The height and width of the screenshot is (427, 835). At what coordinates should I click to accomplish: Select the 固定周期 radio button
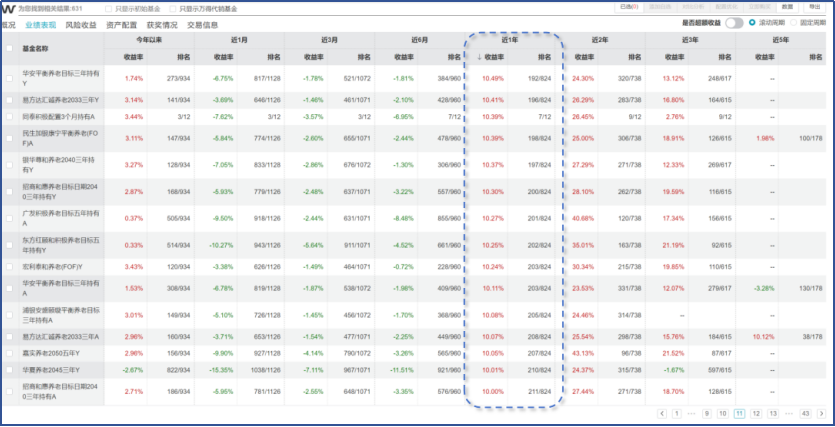coord(793,23)
